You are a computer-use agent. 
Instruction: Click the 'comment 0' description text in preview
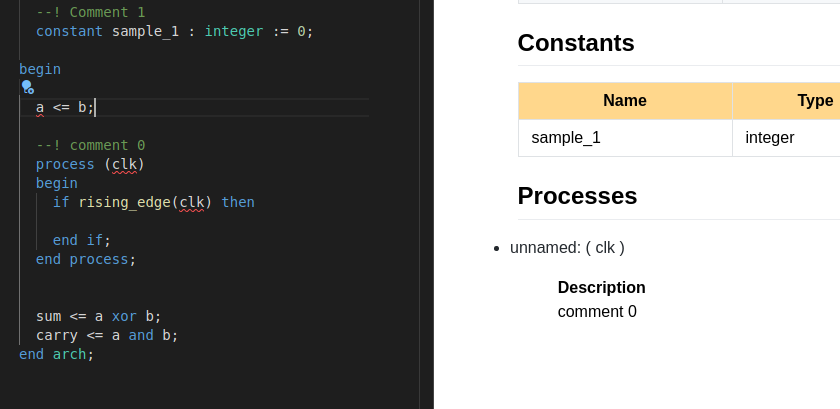[x=597, y=312]
